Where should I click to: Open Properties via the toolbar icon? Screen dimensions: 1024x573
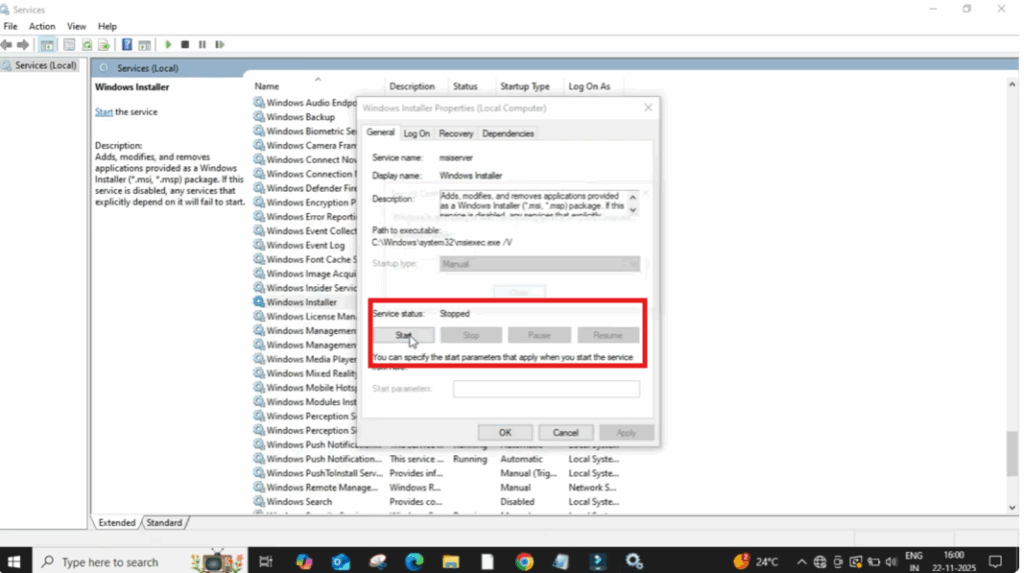click(x=69, y=44)
